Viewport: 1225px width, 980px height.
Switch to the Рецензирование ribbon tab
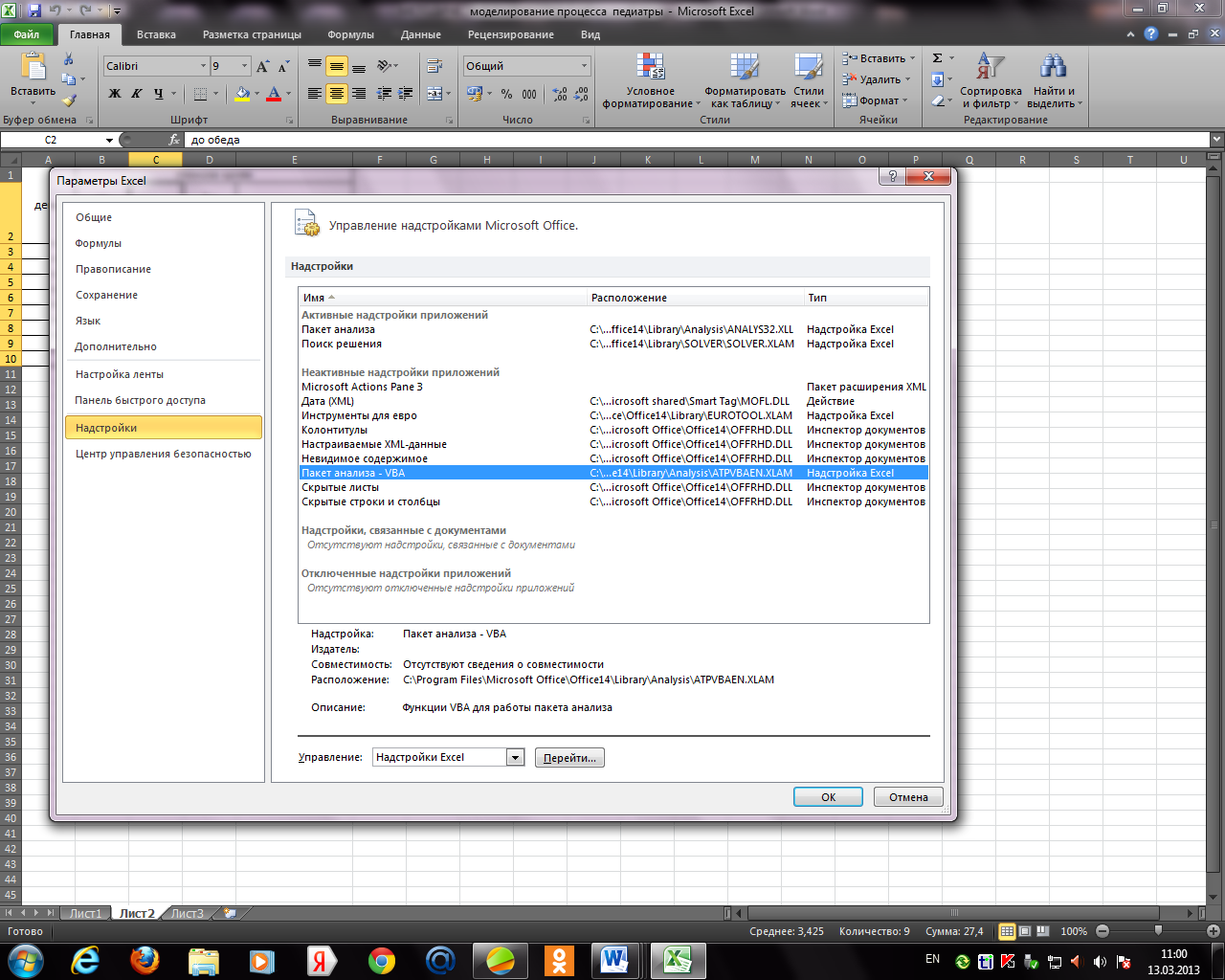pyautogui.click(x=511, y=34)
